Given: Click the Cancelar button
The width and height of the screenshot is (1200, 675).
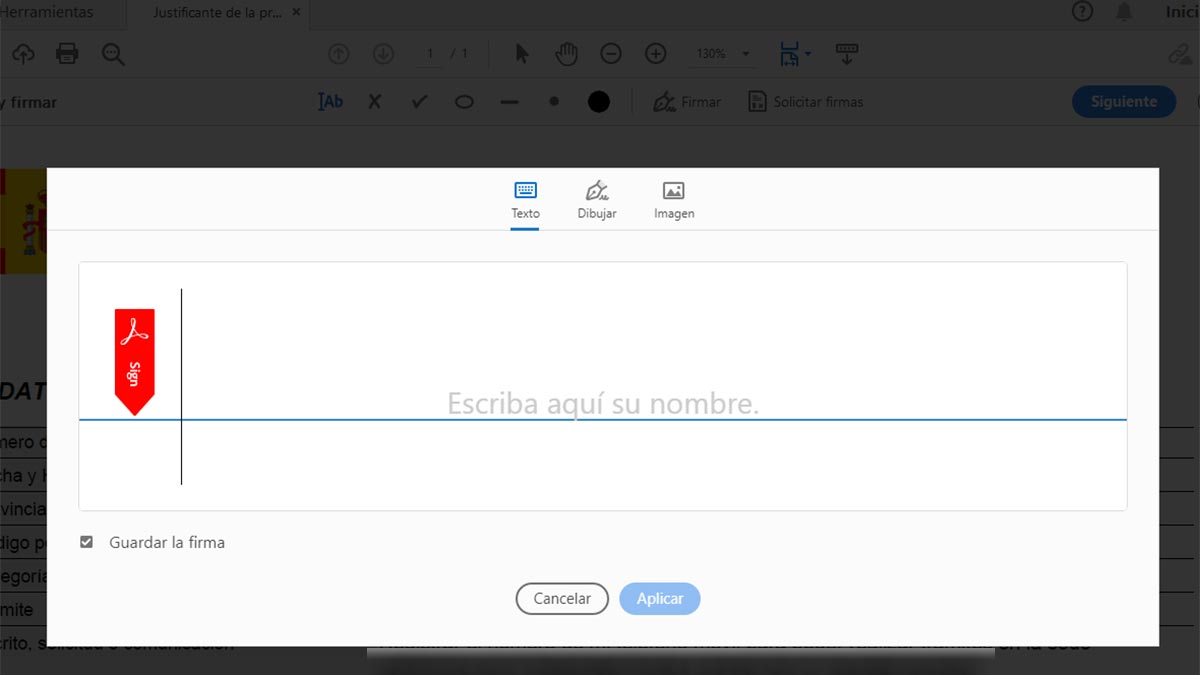Looking at the screenshot, I should tap(562, 598).
